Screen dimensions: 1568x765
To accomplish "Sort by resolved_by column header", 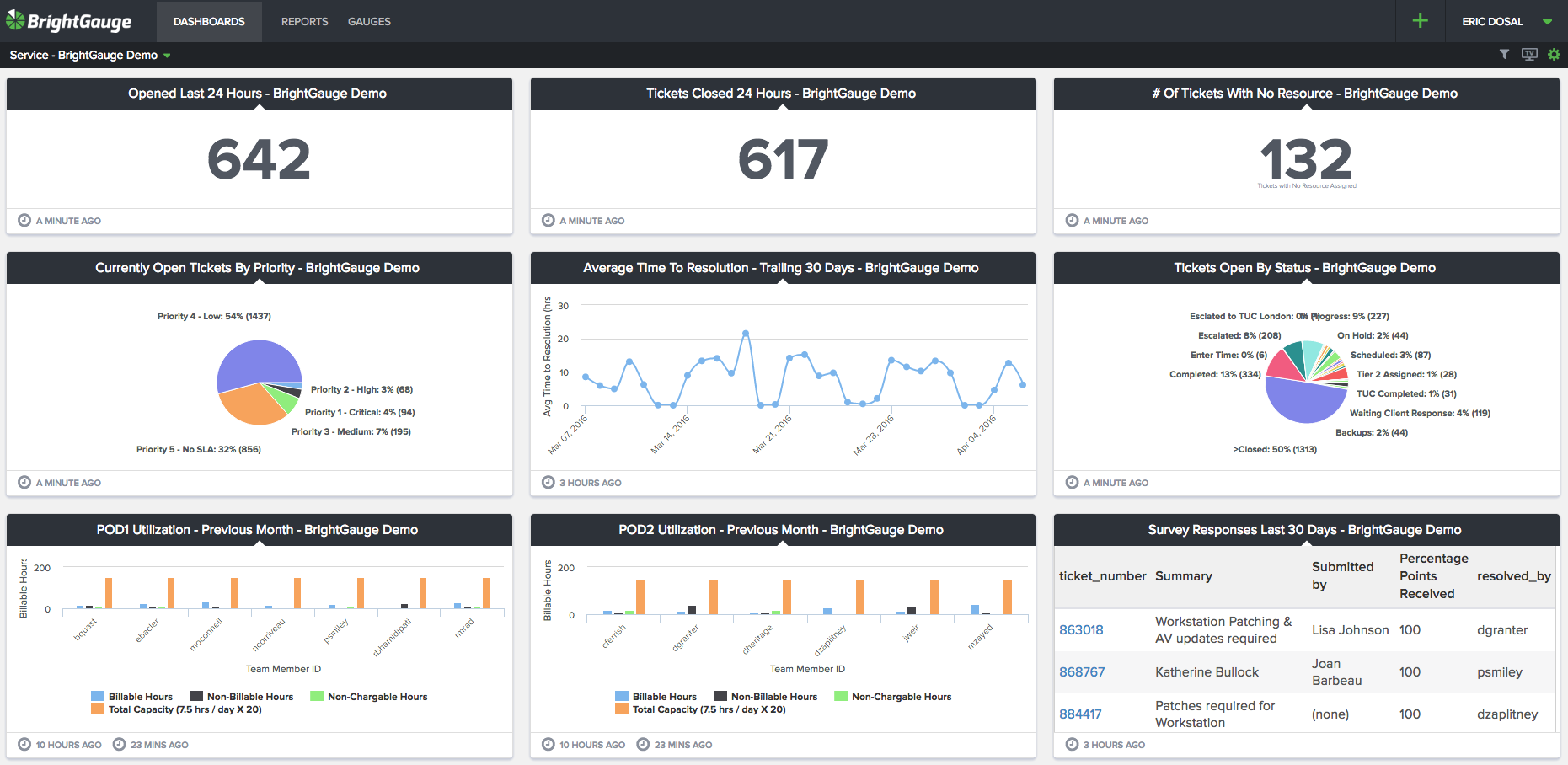I will tap(1514, 576).
